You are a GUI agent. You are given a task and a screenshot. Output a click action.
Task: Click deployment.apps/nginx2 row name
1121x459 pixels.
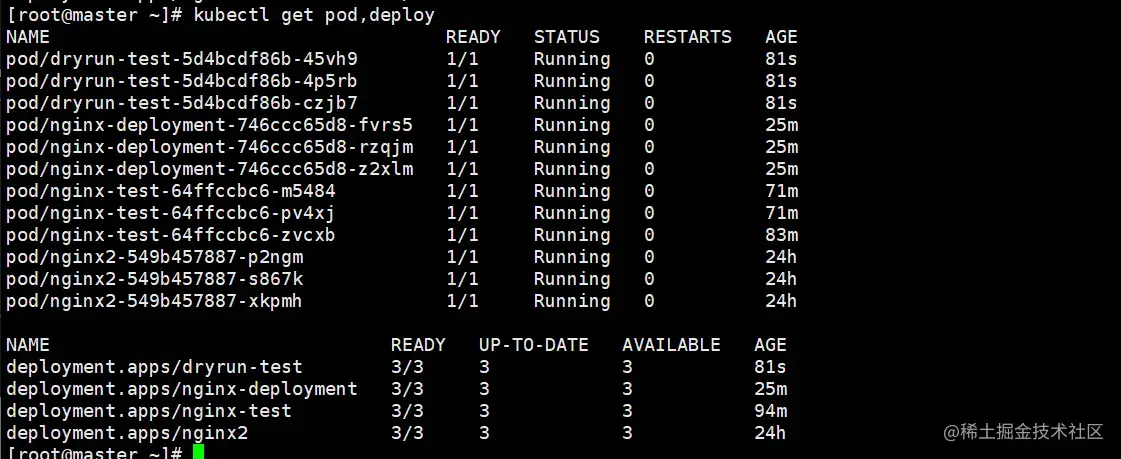point(127,433)
